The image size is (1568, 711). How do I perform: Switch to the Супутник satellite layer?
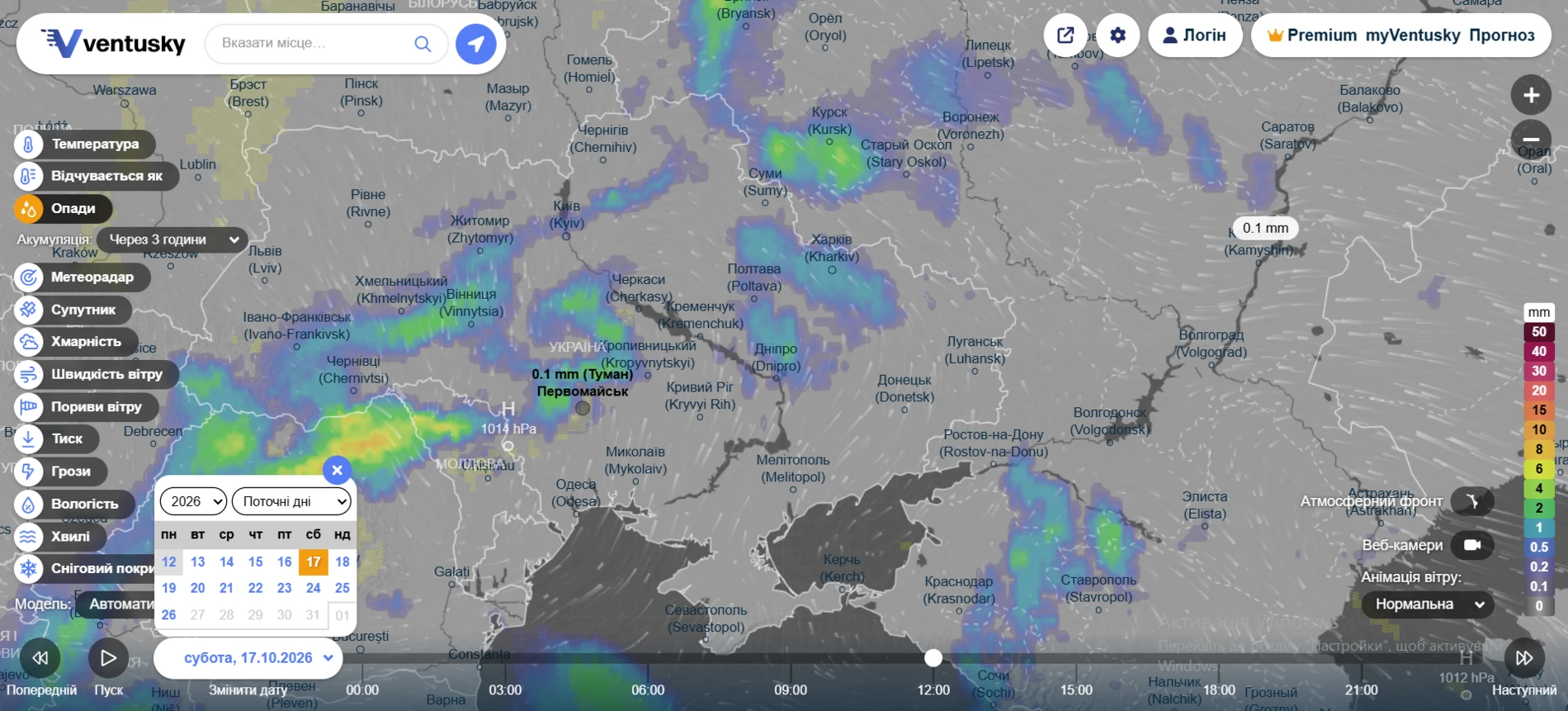tap(73, 310)
